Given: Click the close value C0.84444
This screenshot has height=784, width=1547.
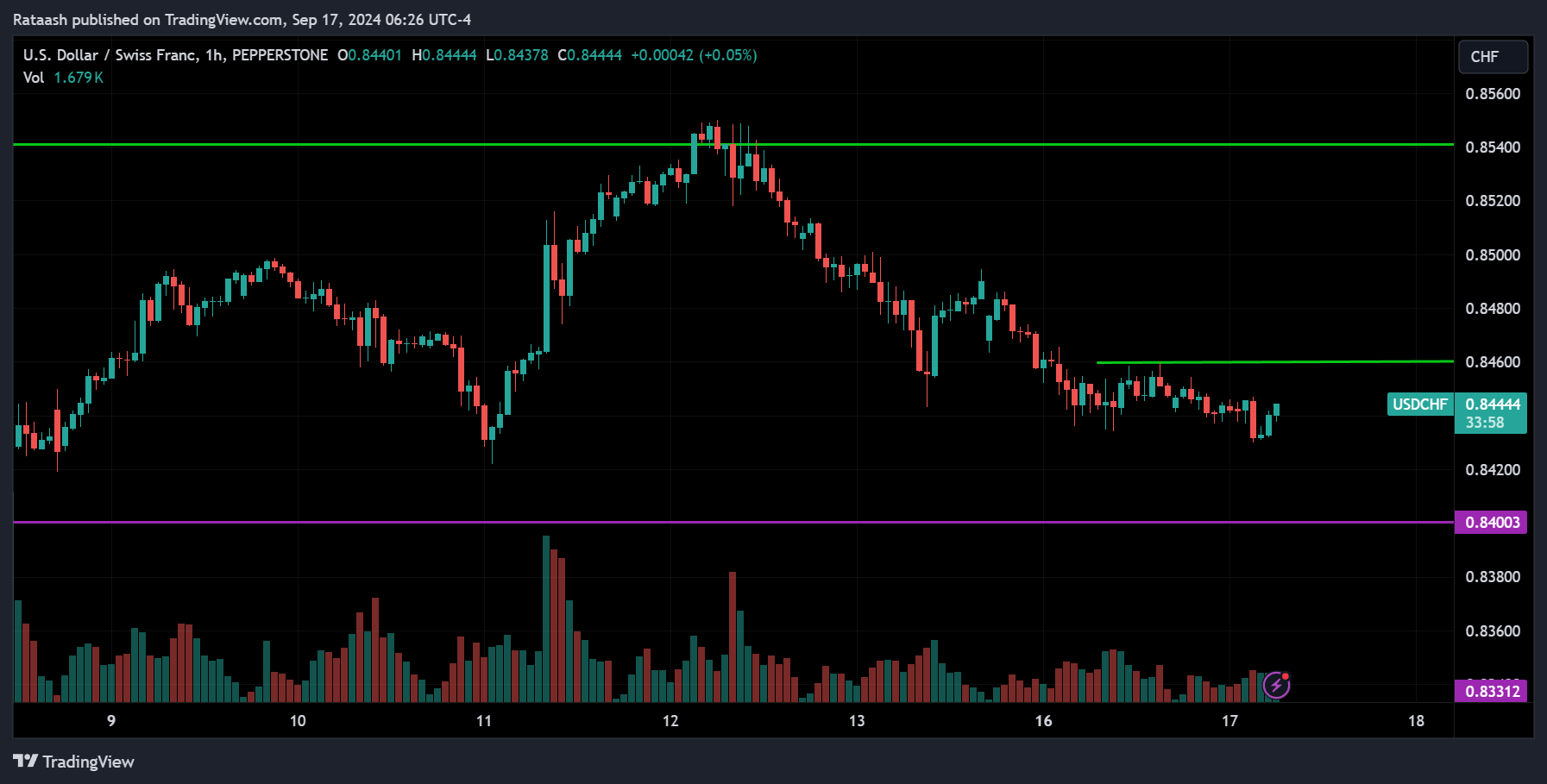Looking at the screenshot, I should coord(589,55).
